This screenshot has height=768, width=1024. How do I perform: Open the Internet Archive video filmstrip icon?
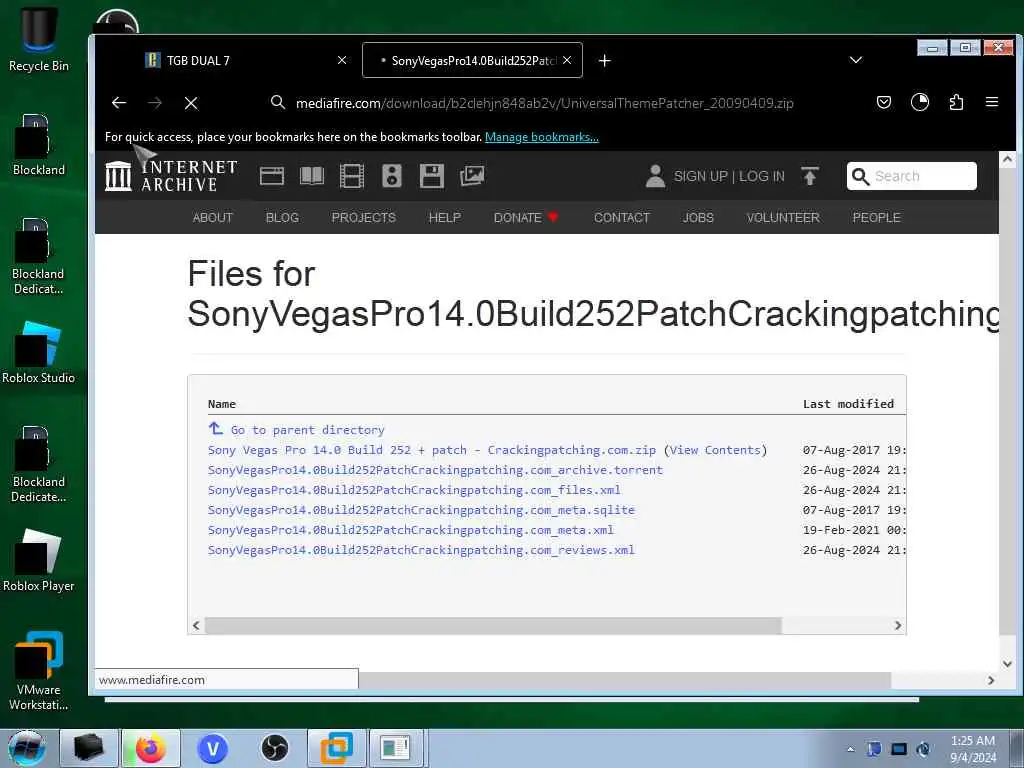click(351, 176)
